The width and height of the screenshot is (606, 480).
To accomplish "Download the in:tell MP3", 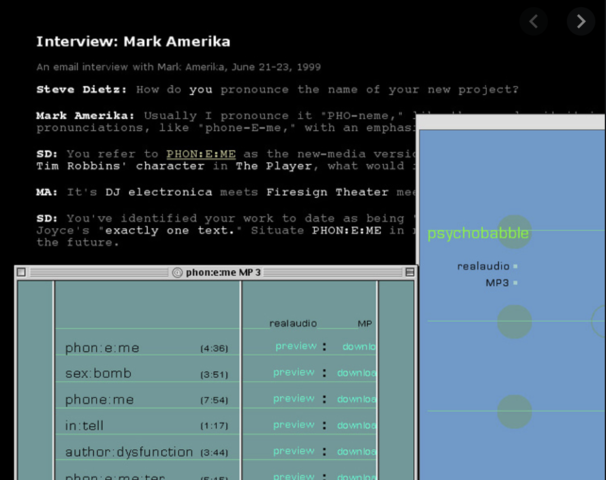I will click(356, 426).
